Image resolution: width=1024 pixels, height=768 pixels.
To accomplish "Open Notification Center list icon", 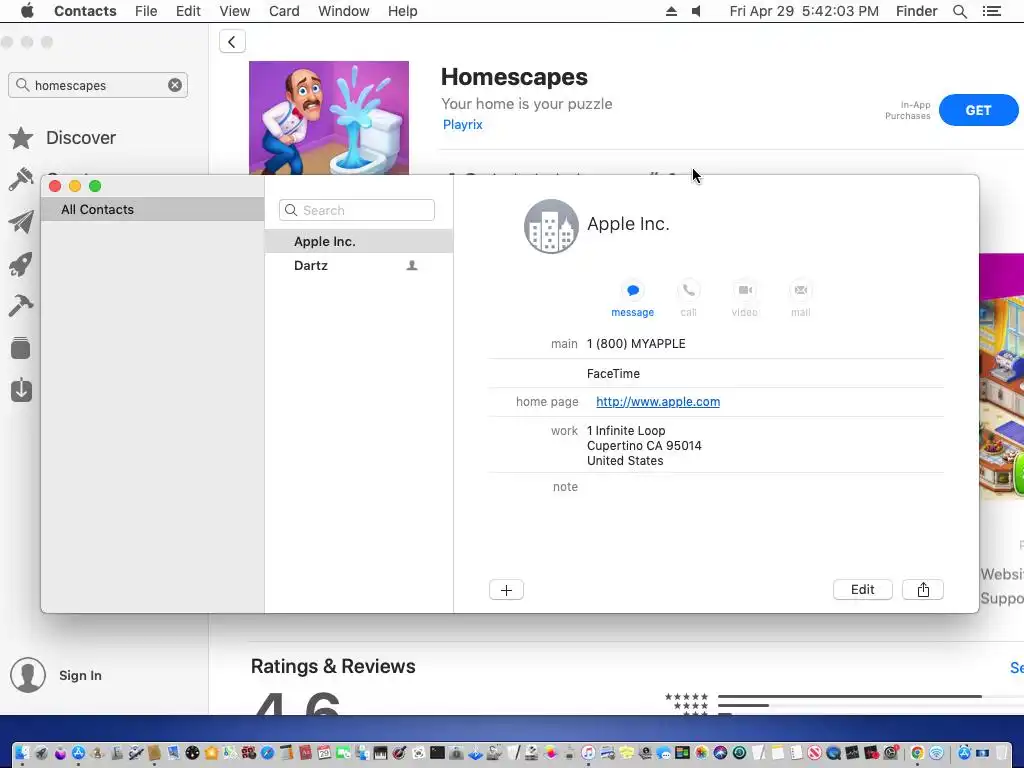I will (x=992, y=11).
